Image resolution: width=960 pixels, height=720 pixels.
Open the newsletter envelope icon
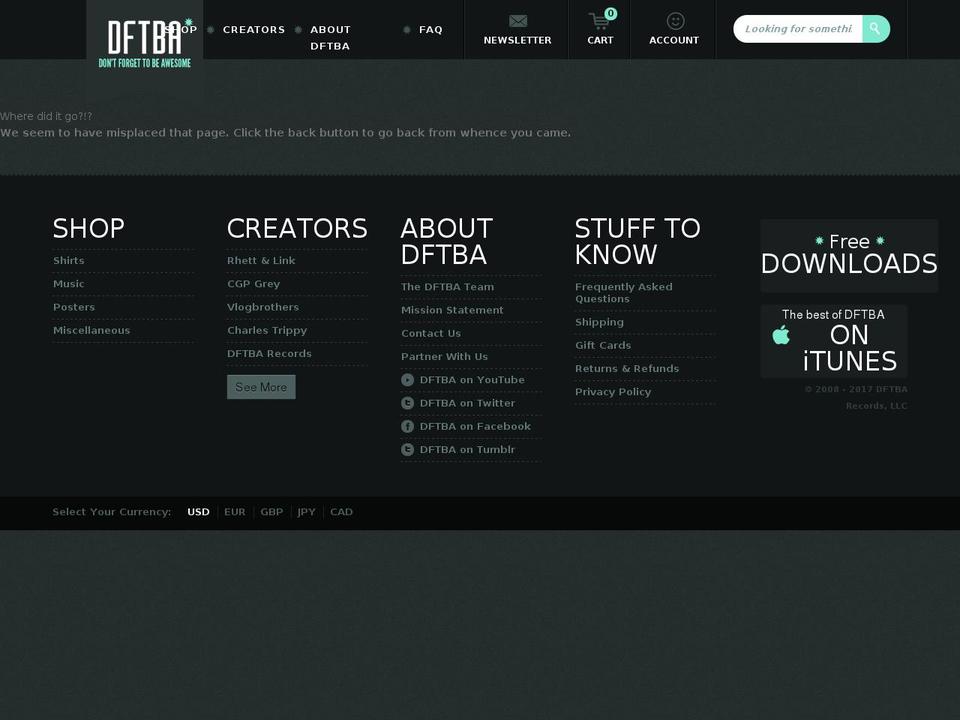point(518,21)
